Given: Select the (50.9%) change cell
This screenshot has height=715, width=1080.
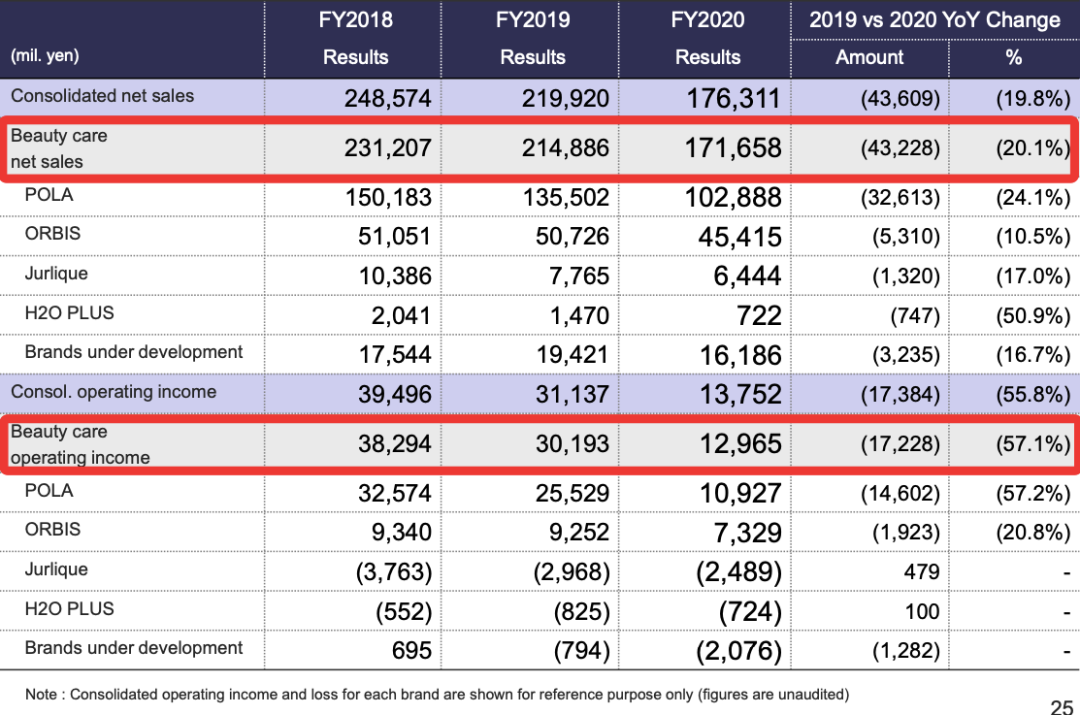Looking at the screenshot, I should click(x=1033, y=316).
